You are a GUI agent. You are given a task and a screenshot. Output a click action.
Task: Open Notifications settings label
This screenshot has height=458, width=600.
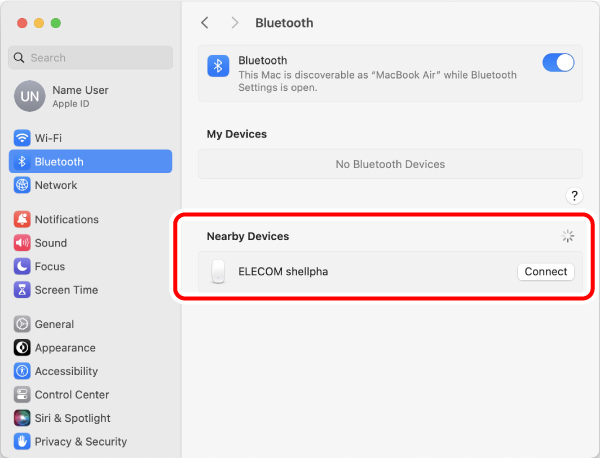(x=67, y=219)
